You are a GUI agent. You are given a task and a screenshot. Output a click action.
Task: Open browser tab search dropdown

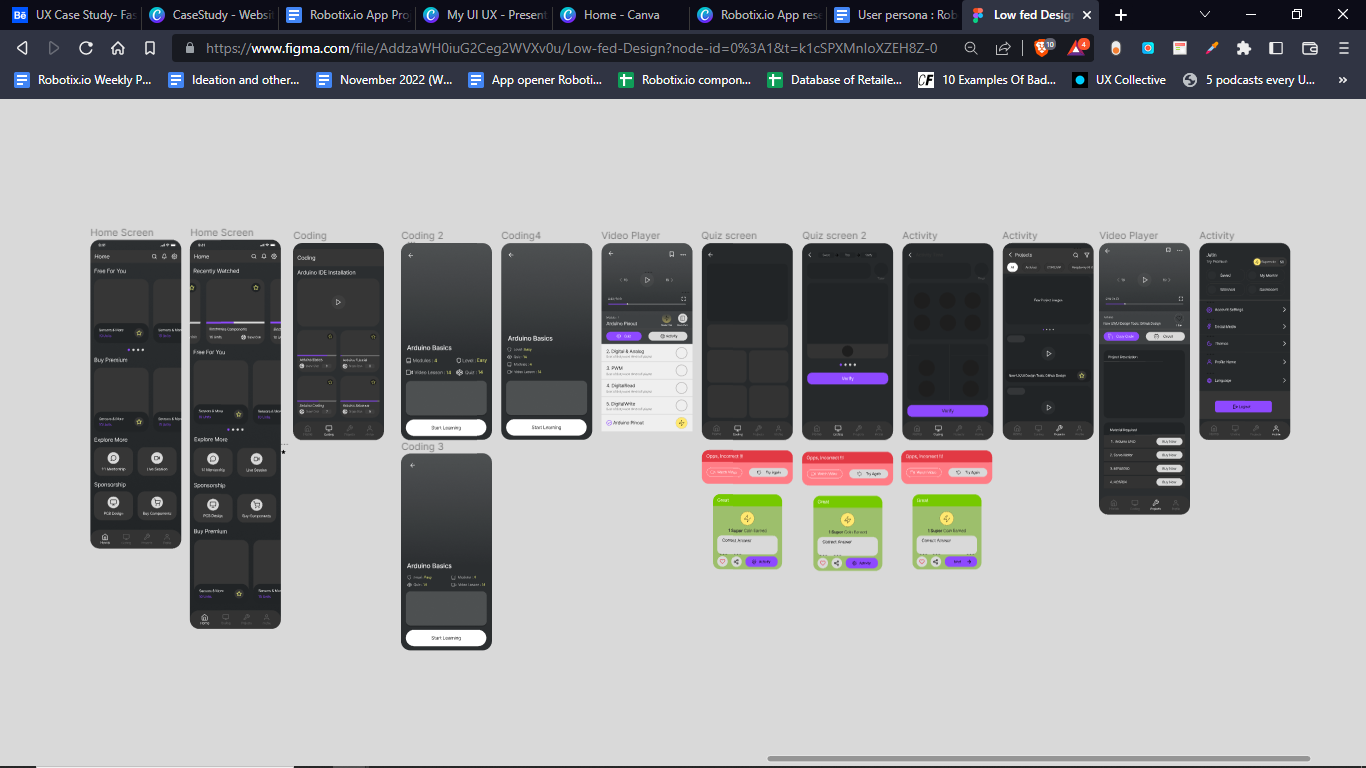[x=1205, y=15]
